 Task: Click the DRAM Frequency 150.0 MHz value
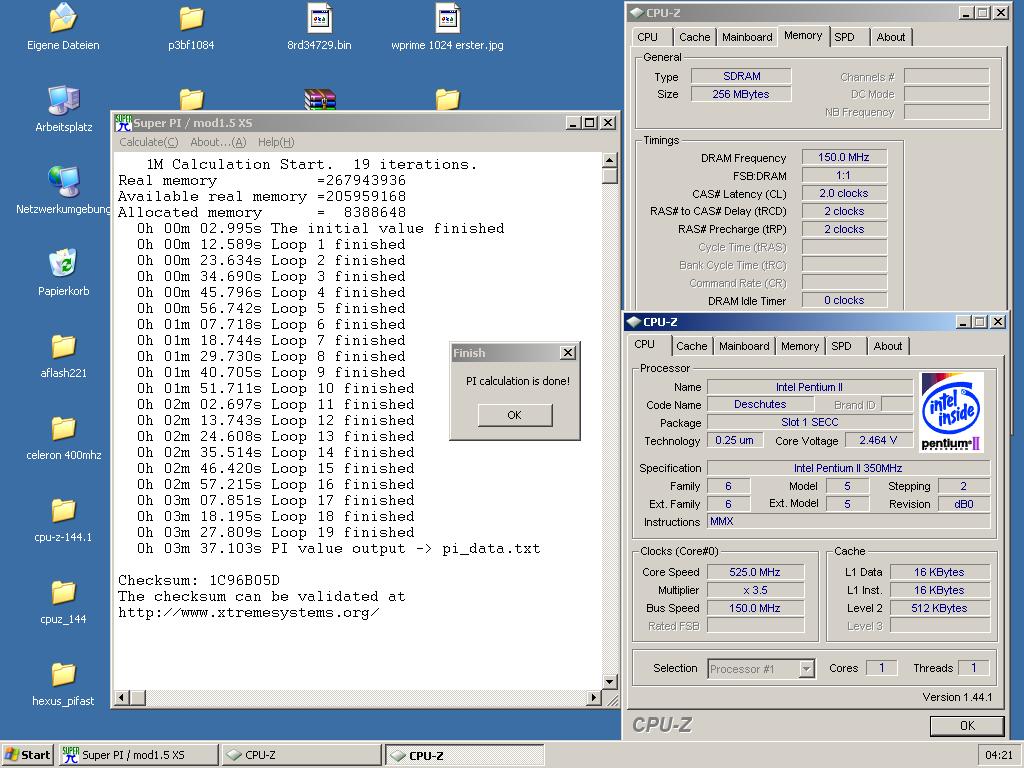(x=844, y=157)
